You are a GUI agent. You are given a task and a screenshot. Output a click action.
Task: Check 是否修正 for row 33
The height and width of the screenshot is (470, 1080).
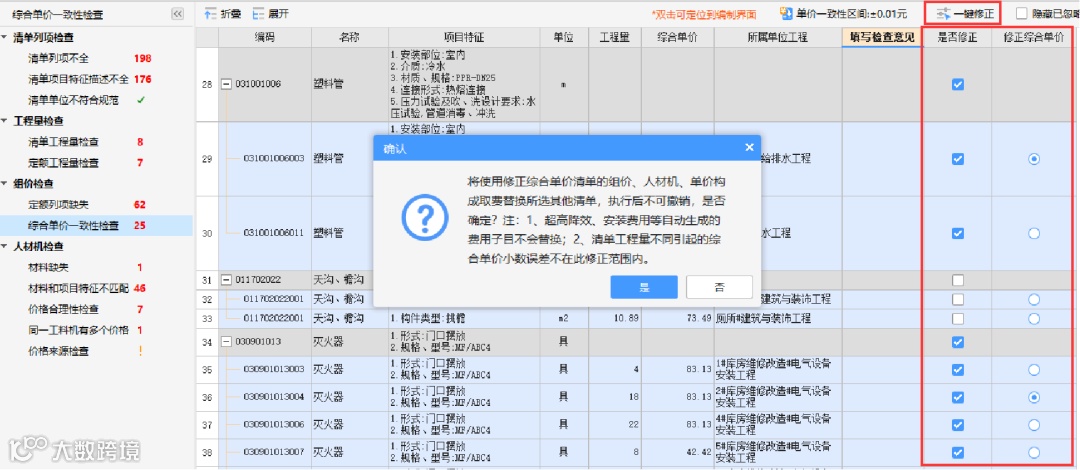957,319
